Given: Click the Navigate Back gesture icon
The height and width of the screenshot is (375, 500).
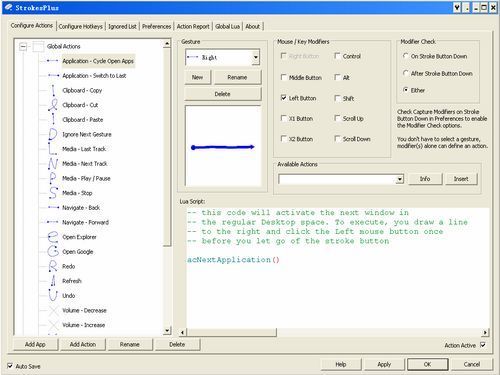Looking at the screenshot, I should pos(53,207).
